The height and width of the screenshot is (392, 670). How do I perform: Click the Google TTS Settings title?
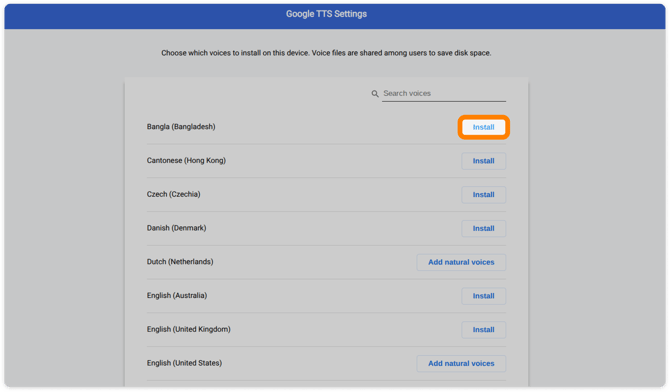point(326,14)
